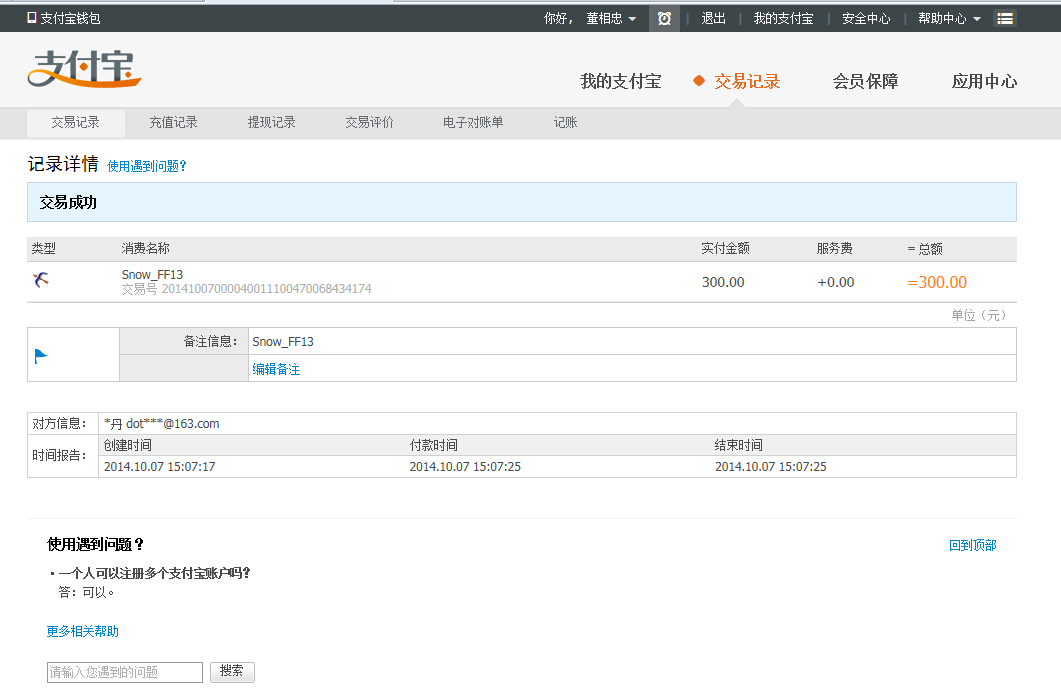
Task: Switch to 充值记录 tab
Action: point(173,122)
